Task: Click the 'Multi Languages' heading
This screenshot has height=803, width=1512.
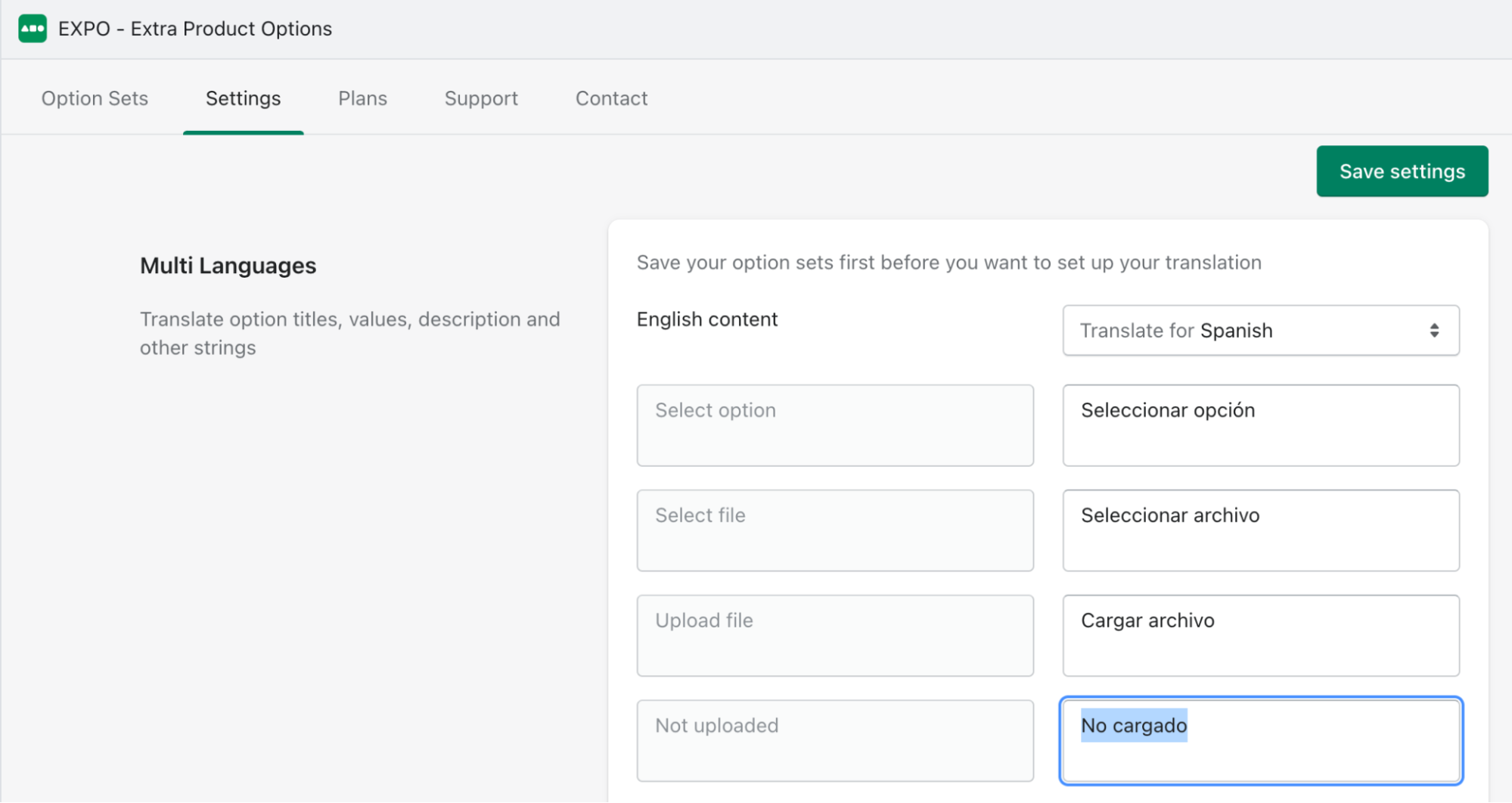Action: click(228, 266)
